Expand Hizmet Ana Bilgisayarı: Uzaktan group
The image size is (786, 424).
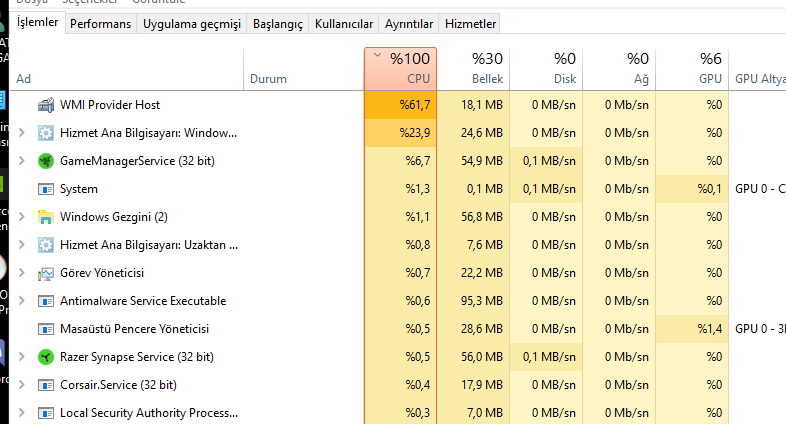(x=22, y=245)
